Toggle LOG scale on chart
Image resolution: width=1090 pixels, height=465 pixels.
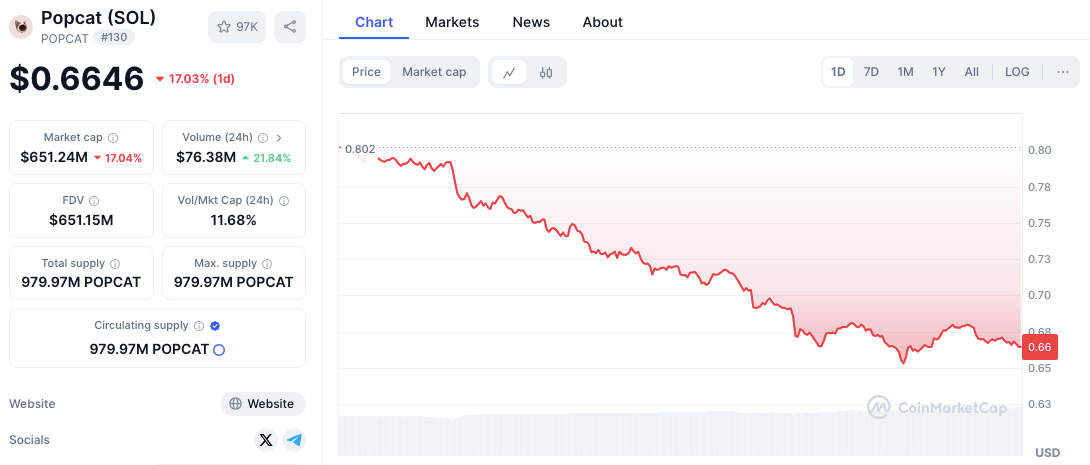pyautogui.click(x=1017, y=72)
